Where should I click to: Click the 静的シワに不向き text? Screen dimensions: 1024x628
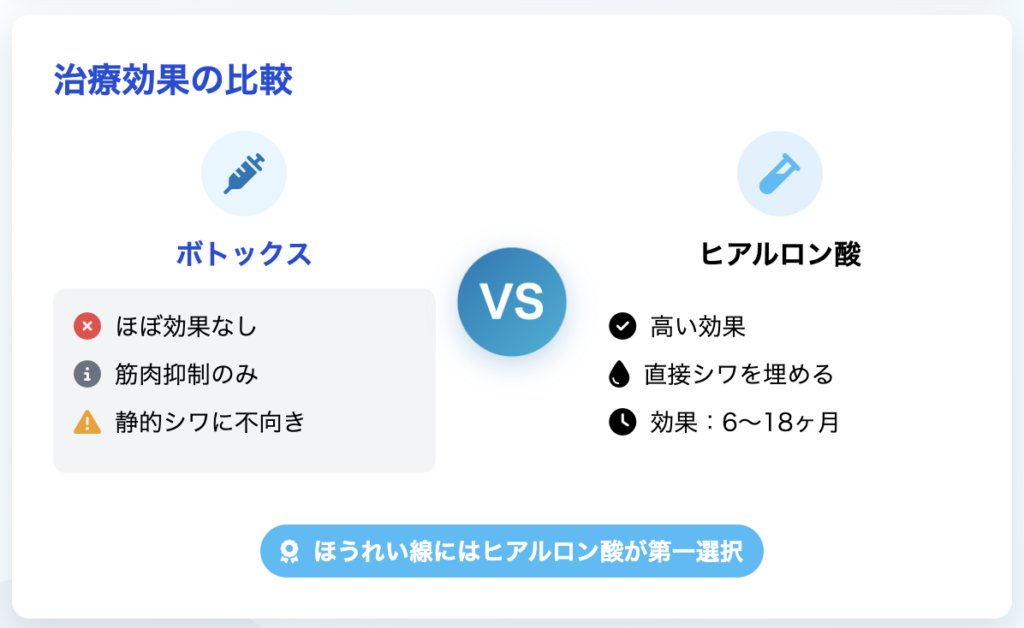(x=210, y=422)
